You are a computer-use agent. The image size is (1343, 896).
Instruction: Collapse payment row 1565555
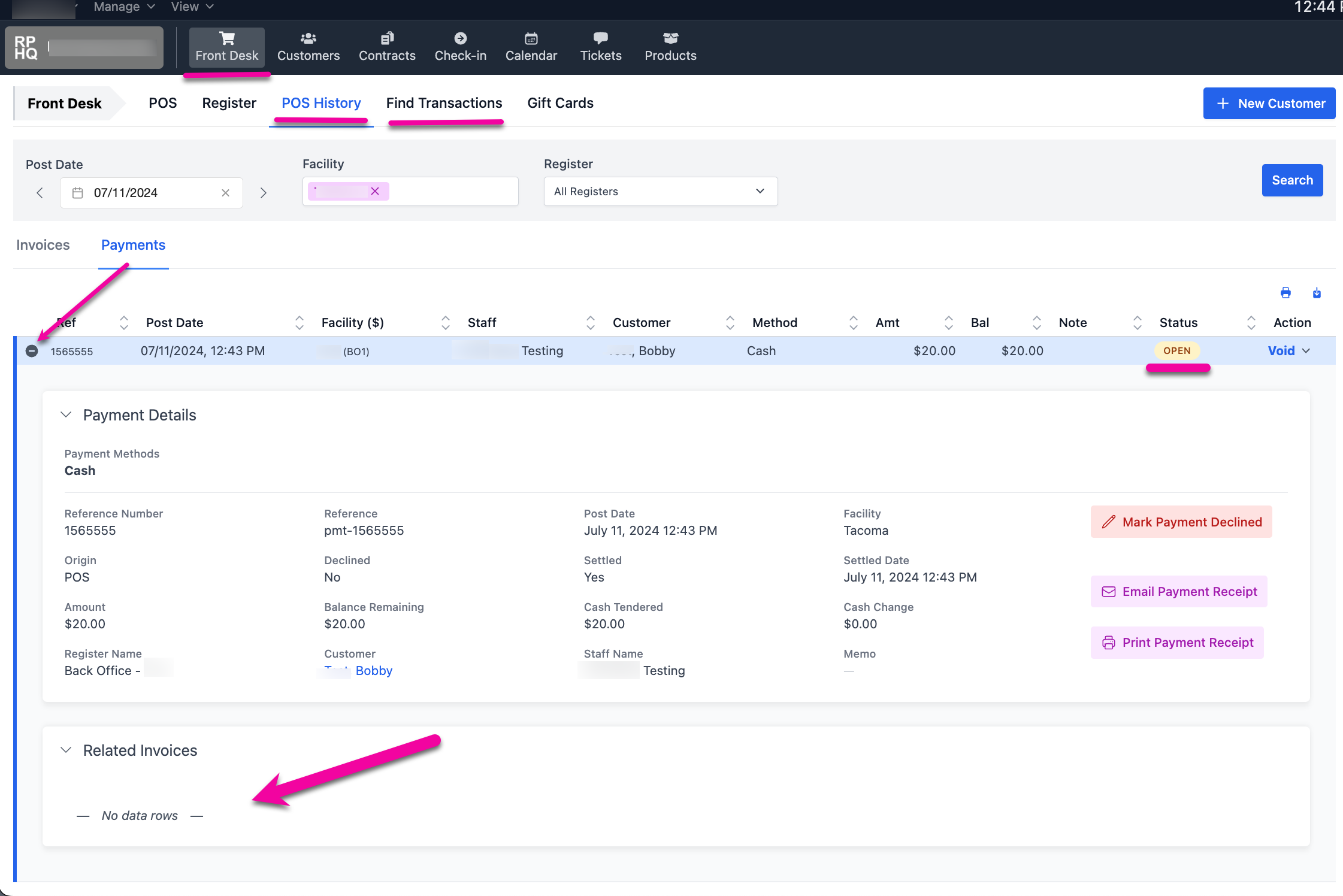pos(32,351)
